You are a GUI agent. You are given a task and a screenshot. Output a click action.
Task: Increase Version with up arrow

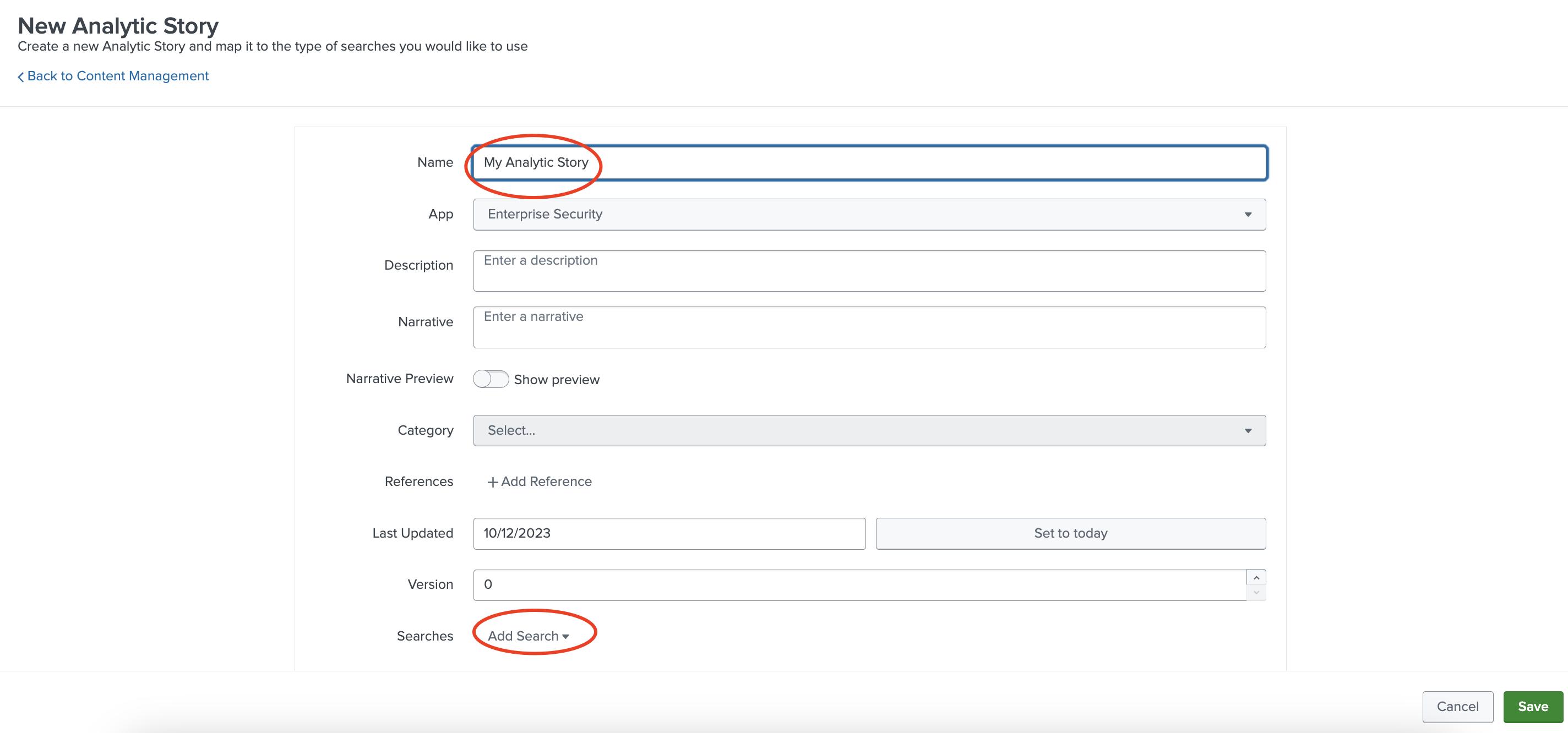[x=1256, y=577]
